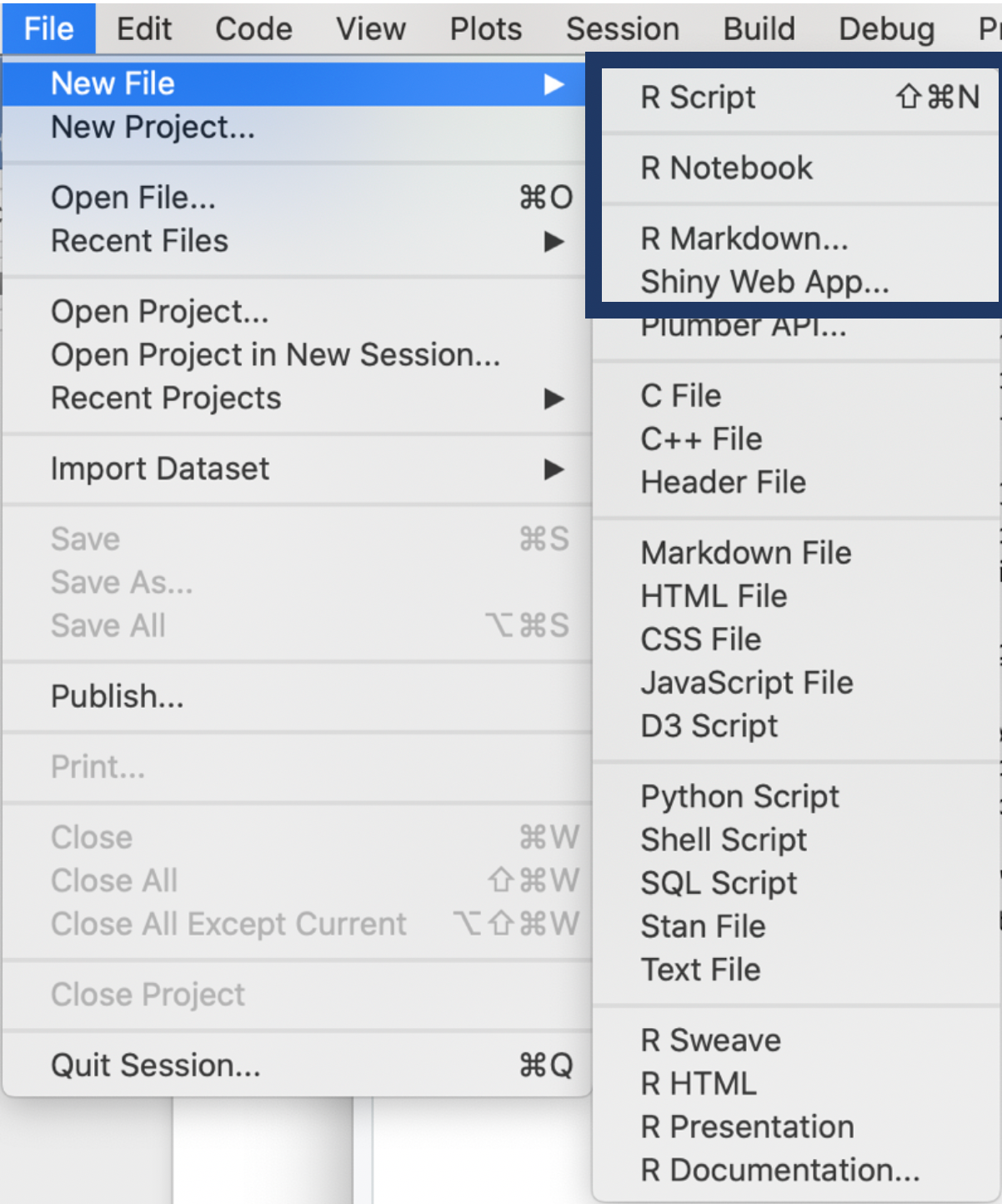Choose R Notebook from submenu
This screenshot has height=1204, width=1002.
coord(726,168)
